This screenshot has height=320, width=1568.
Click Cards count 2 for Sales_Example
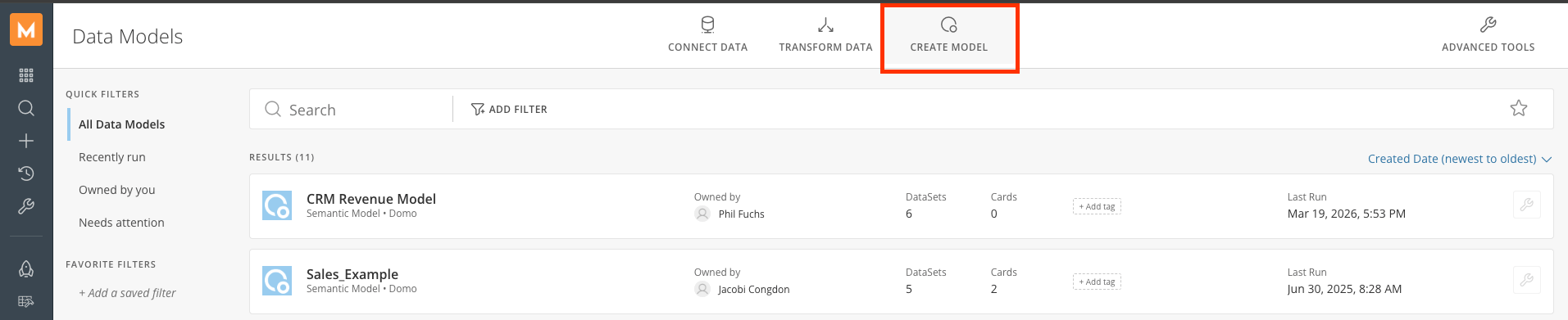[994, 289]
